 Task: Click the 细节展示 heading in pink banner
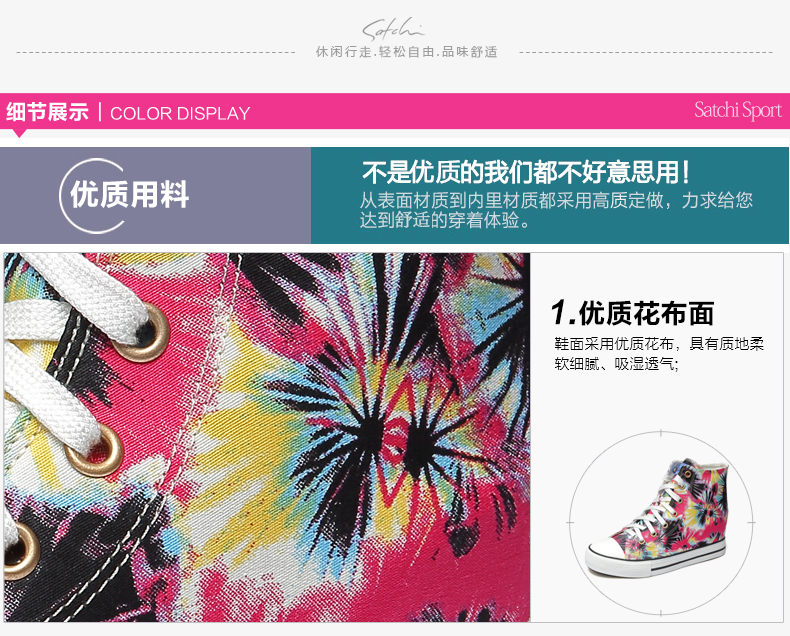[47, 112]
